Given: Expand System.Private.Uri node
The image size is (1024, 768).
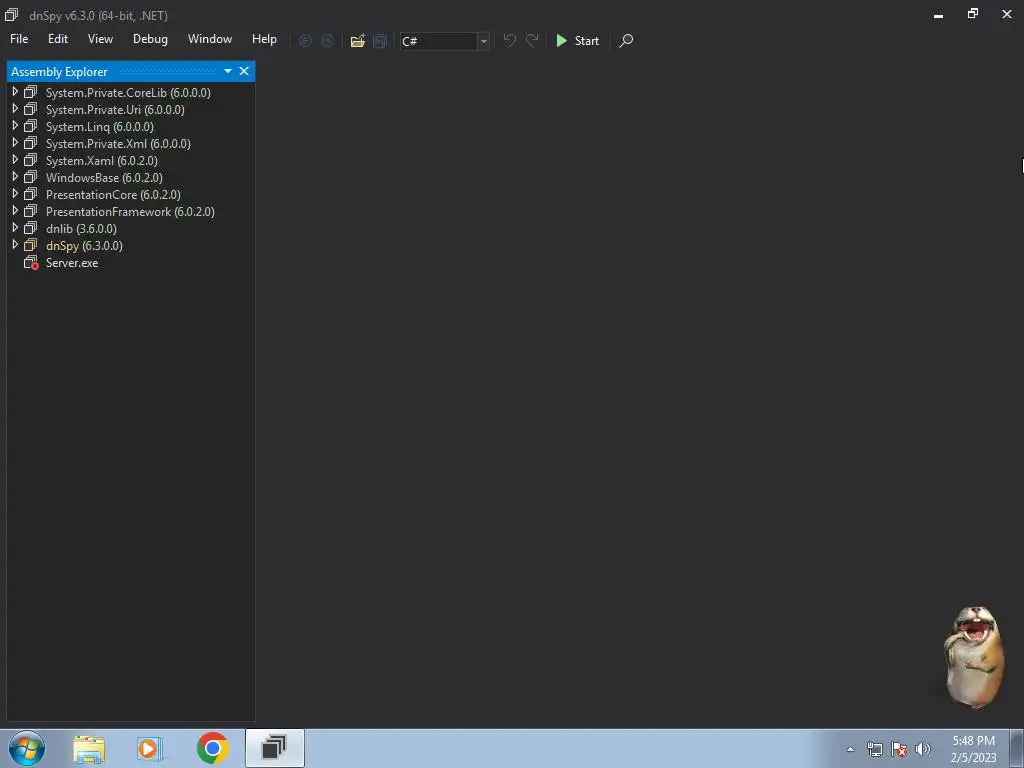Looking at the screenshot, I should tap(15, 109).
